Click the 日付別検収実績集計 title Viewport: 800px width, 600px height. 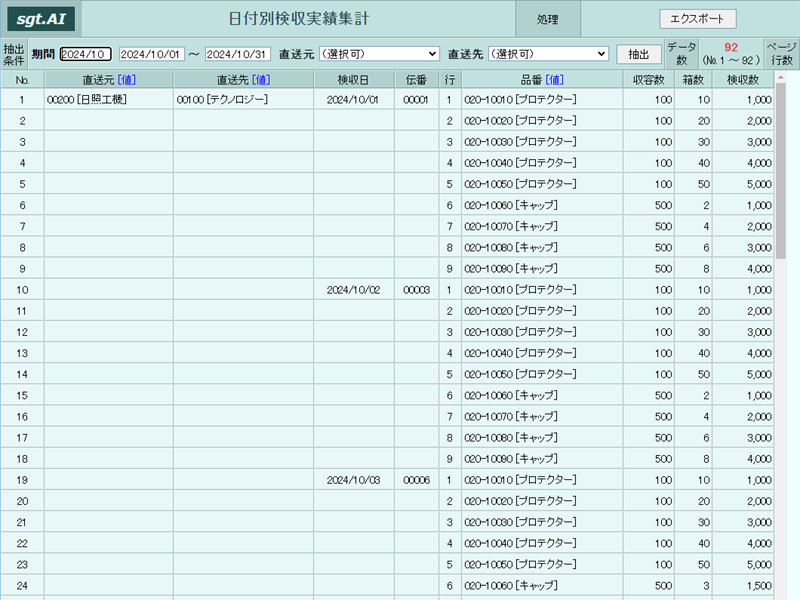tap(298, 19)
